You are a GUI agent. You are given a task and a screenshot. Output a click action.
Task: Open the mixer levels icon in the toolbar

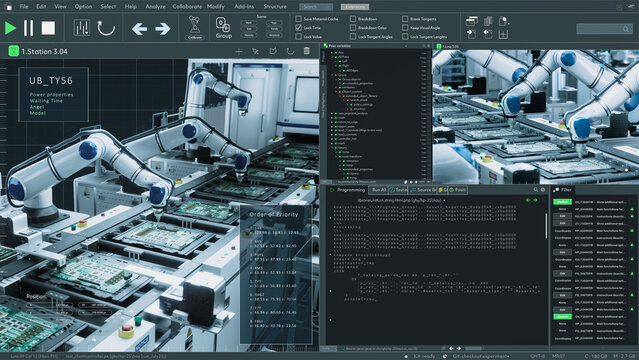(x=82, y=28)
